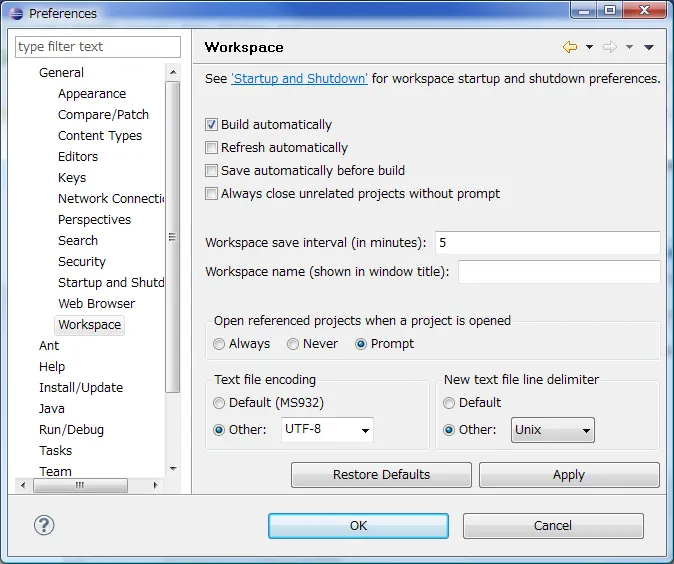674x564 pixels.
Task: Select Default (MS932) text file encoding
Action: 219,403
